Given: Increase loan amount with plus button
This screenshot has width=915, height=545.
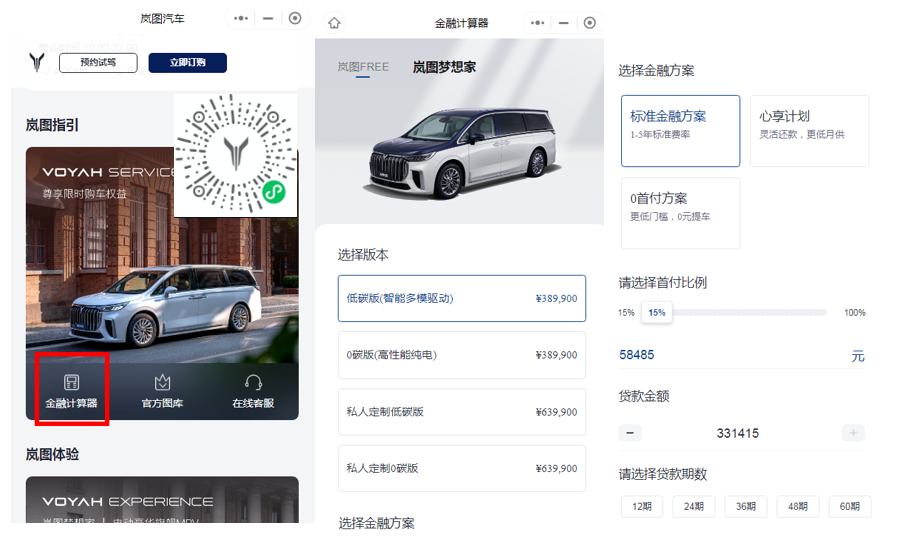Looking at the screenshot, I should [853, 433].
